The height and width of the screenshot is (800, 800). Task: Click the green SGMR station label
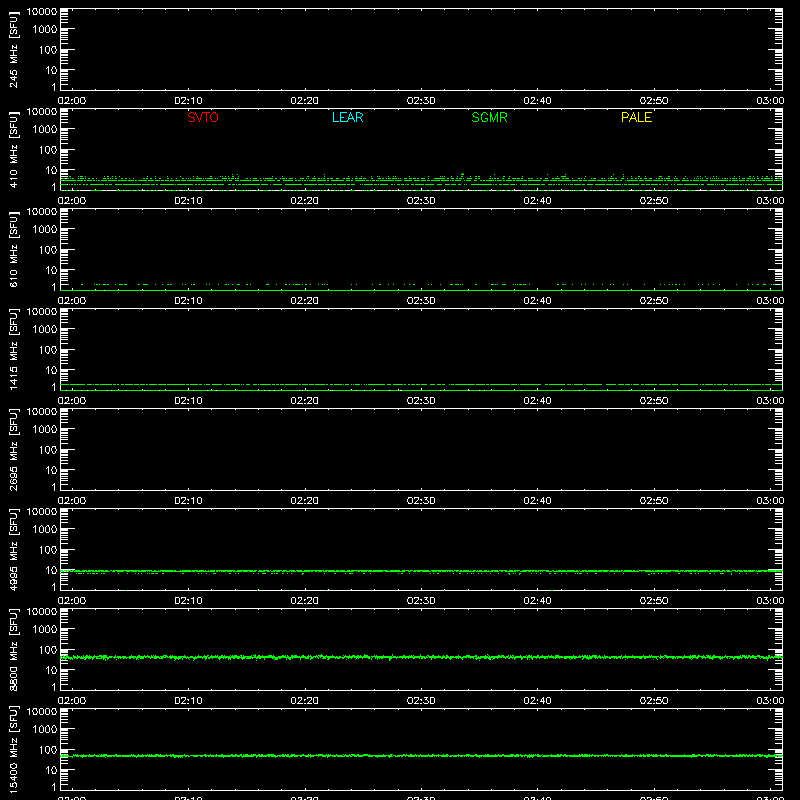point(489,117)
